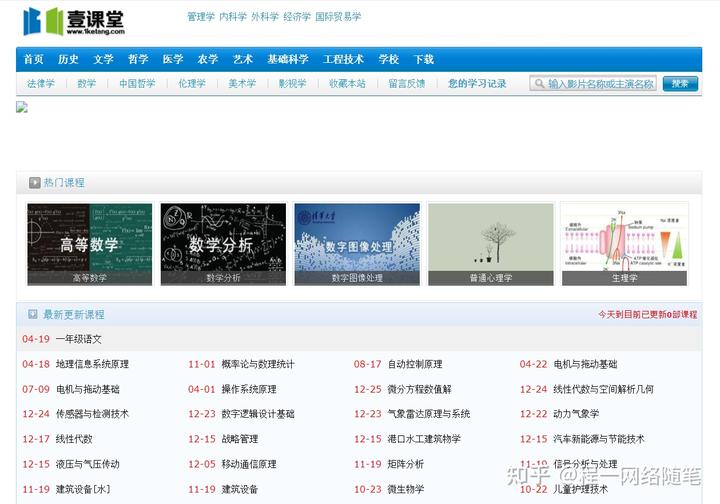This screenshot has width=720, height=504.
Task: Open the 传感器与检测技术 course link
Action: pos(92,414)
